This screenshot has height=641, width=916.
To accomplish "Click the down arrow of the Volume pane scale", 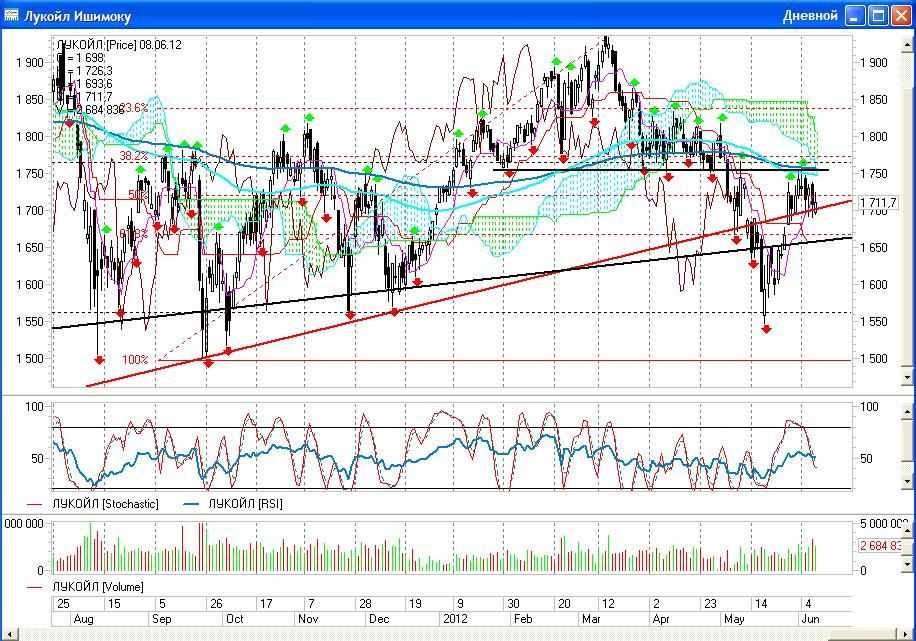I will point(908,564).
